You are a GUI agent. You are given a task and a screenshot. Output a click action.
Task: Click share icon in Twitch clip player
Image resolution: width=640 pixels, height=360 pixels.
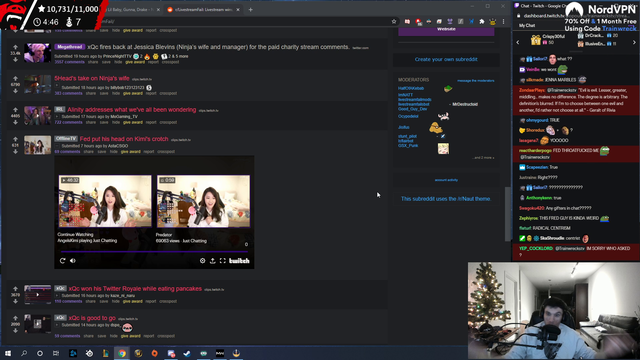213,261
